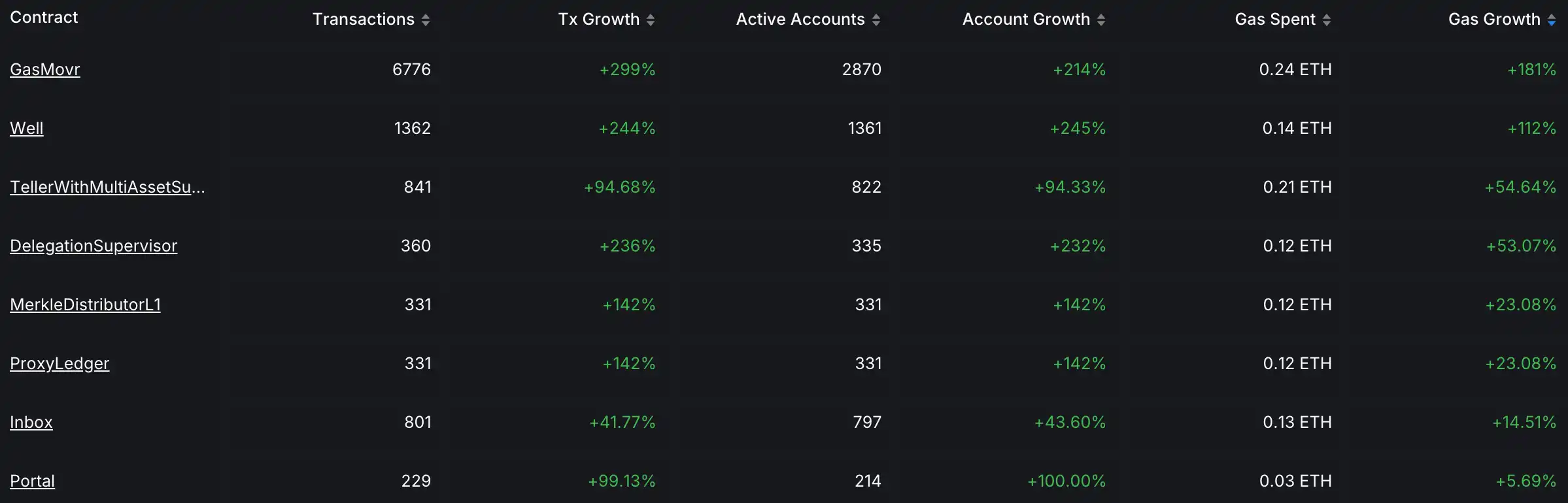
Task: Click the Tx Growth header label
Action: point(598,20)
